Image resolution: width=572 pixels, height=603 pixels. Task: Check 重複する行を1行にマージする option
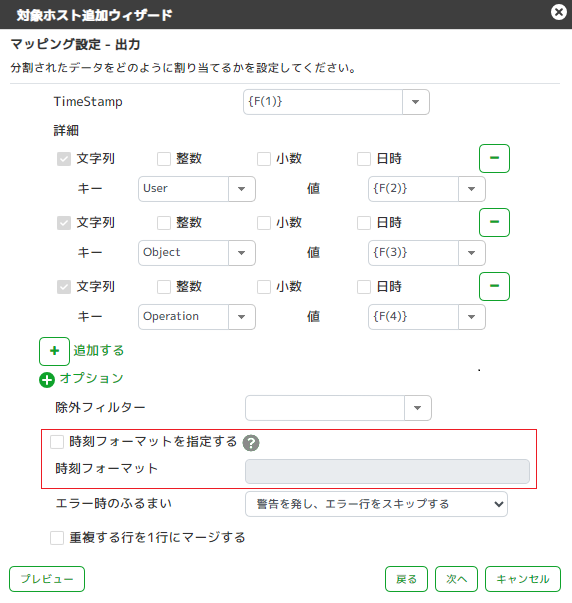click(x=57, y=538)
